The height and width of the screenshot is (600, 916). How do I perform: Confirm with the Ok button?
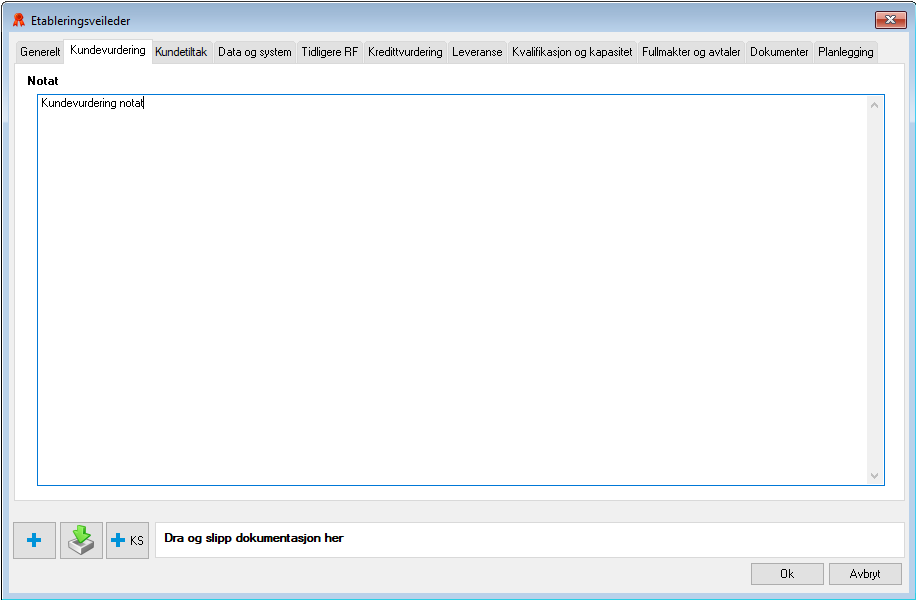tap(787, 574)
